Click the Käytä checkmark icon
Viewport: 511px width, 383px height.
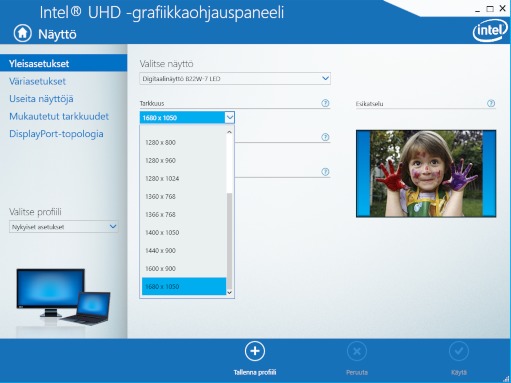(459, 351)
